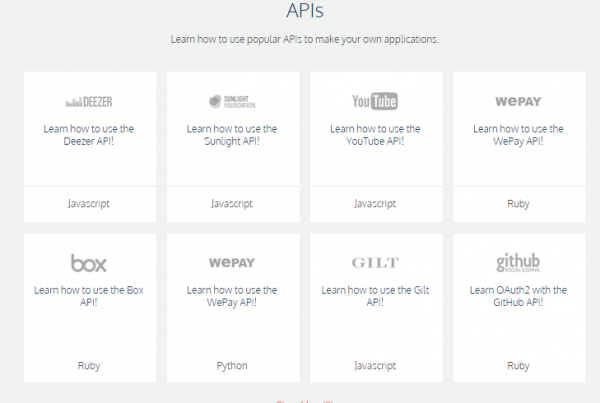
Task: Click the Javascript label on the Gilt card
Action: pyautogui.click(x=375, y=365)
